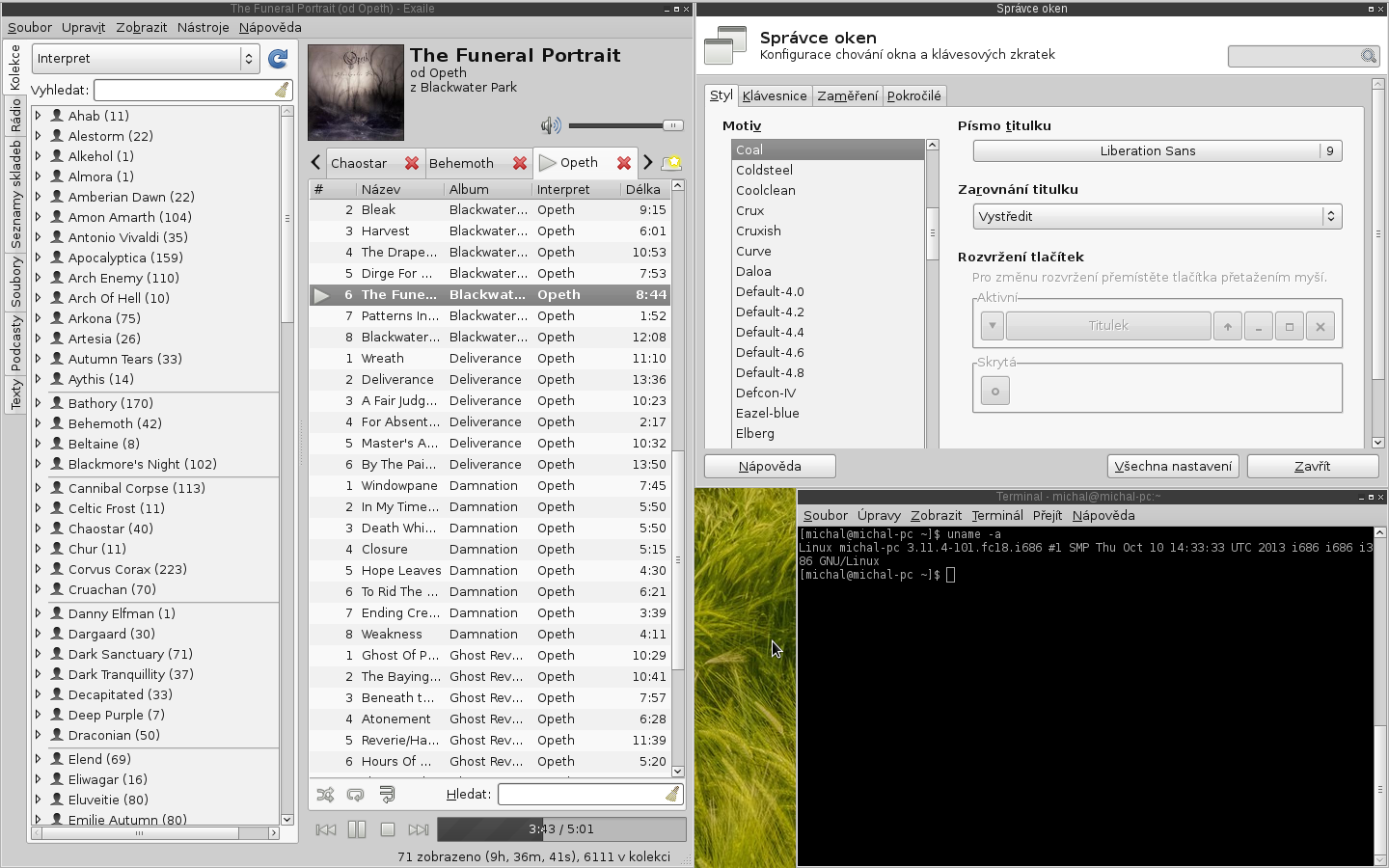The width and height of the screenshot is (1389, 868).
Task: Mute audio via the speaker icon
Action: tap(551, 125)
